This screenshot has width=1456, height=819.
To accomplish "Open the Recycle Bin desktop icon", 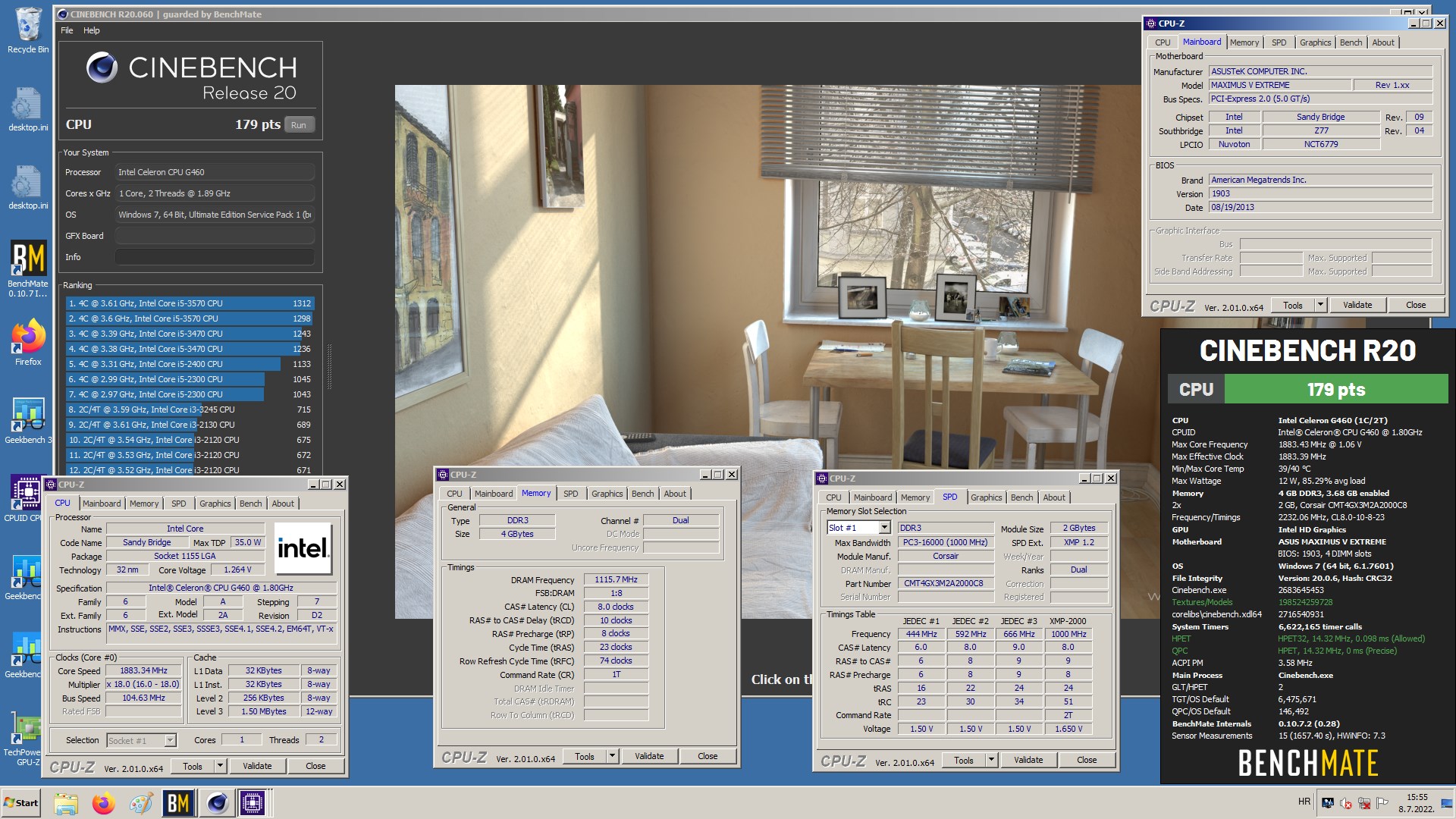I will (28, 30).
